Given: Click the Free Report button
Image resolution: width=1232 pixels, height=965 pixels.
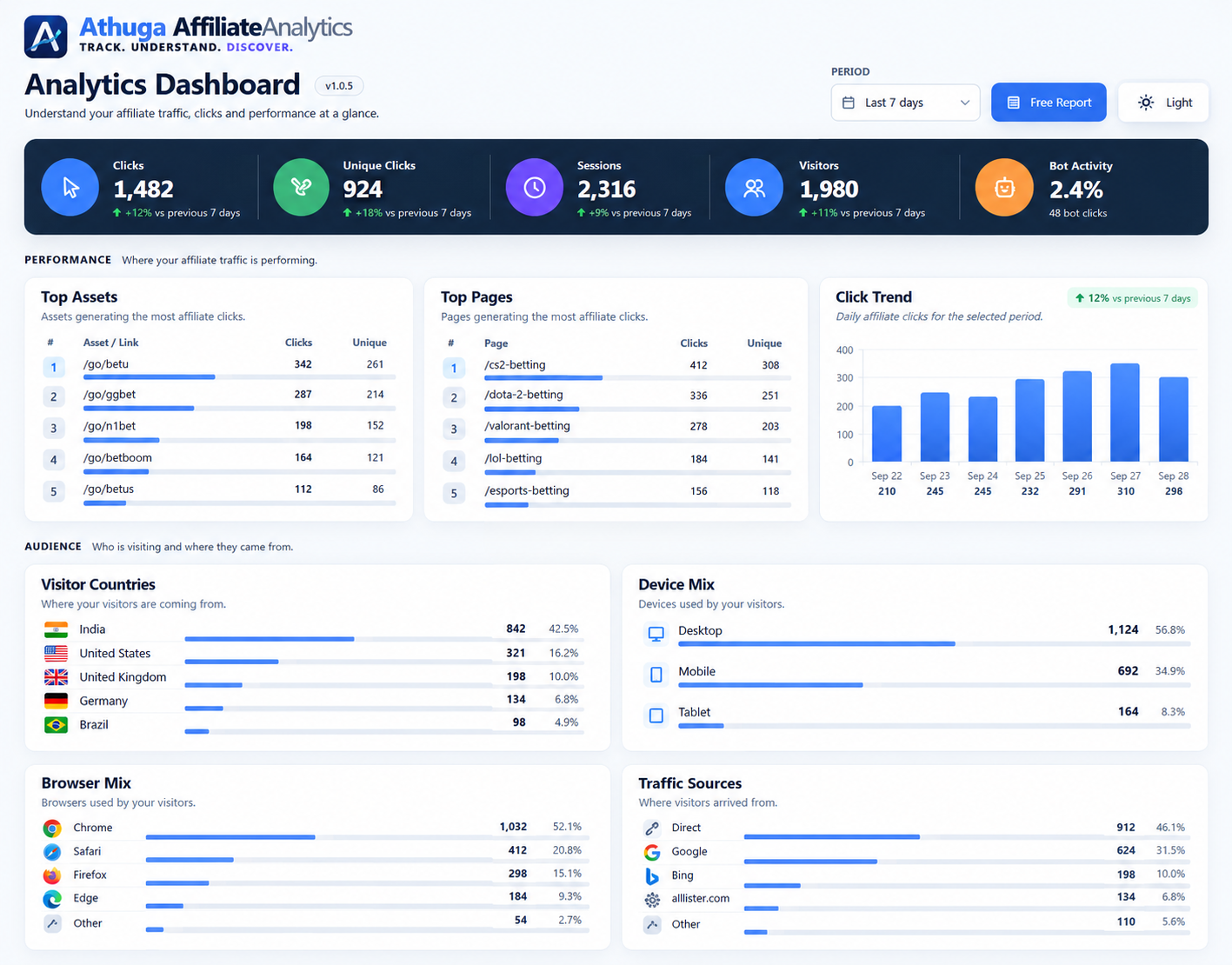Looking at the screenshot, I should tap(1049, 103).
